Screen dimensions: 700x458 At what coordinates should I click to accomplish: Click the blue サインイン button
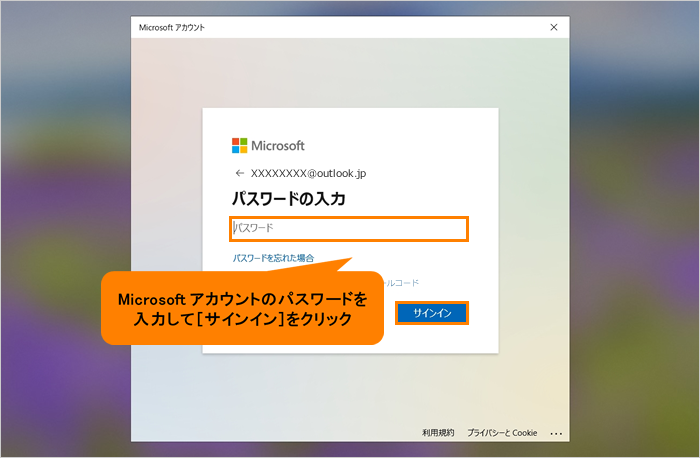click(432, 313)
